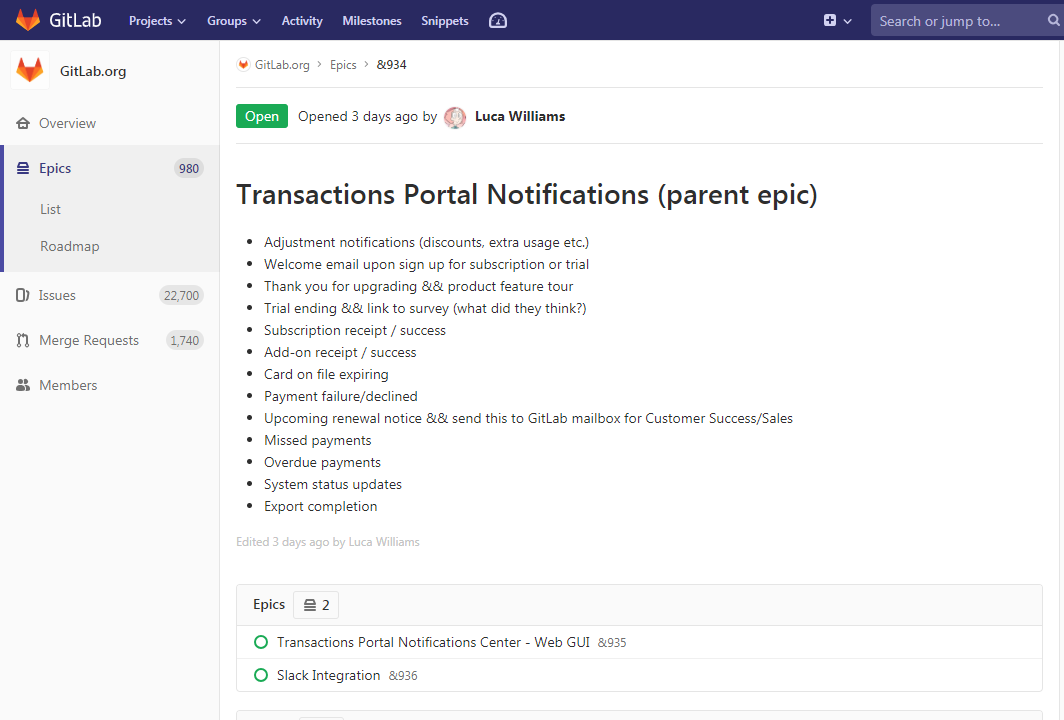
Task: Expand the Projects dropdown menu
Action: (157, 21)
